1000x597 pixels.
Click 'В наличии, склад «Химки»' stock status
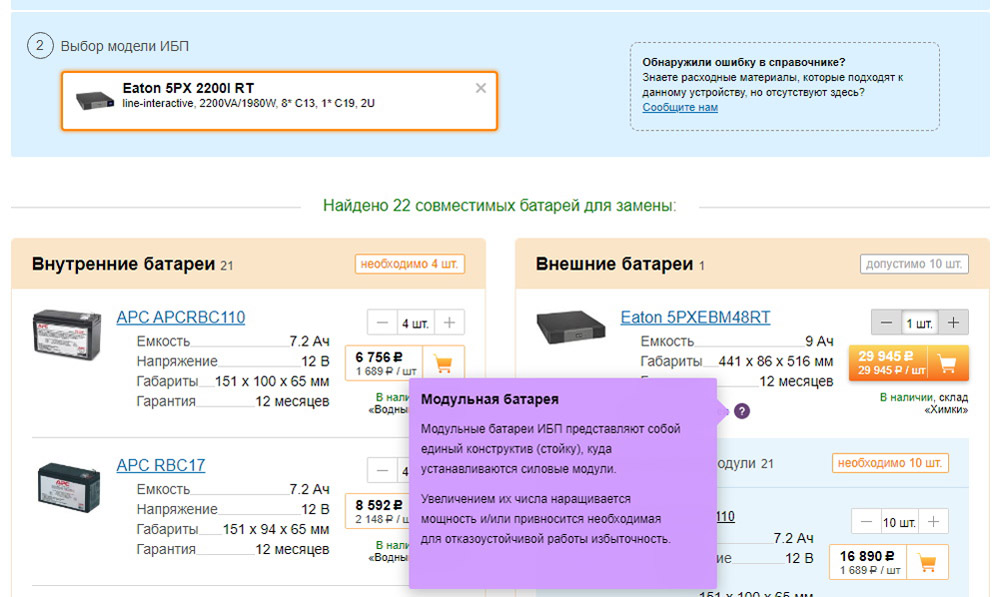point(924,403)
